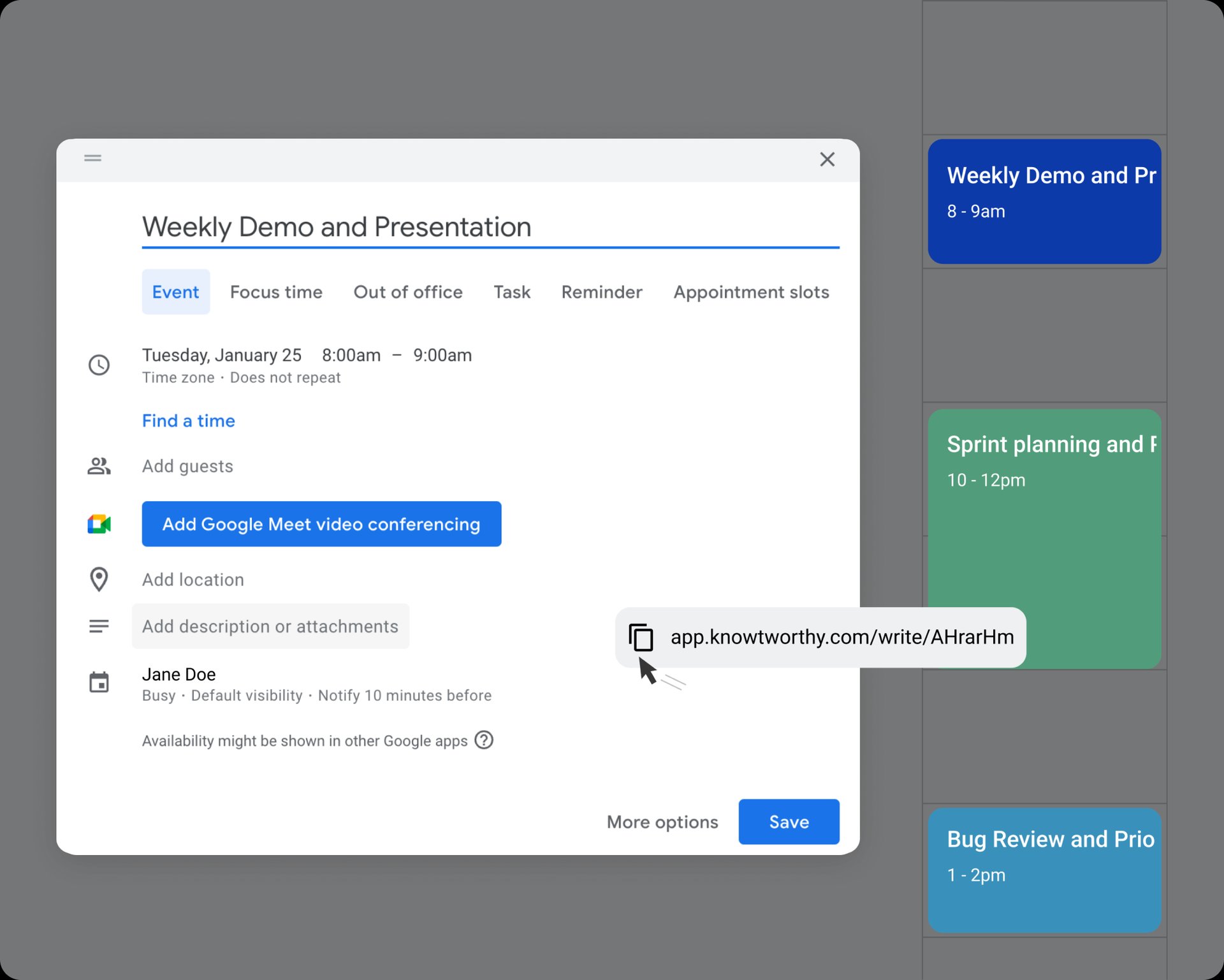
Task: Open the availability help question mark
Action: click(484, 740)
